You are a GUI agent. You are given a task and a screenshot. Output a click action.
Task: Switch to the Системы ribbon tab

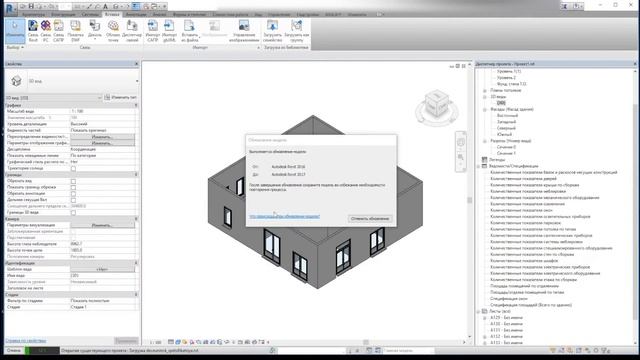[90, 14]
